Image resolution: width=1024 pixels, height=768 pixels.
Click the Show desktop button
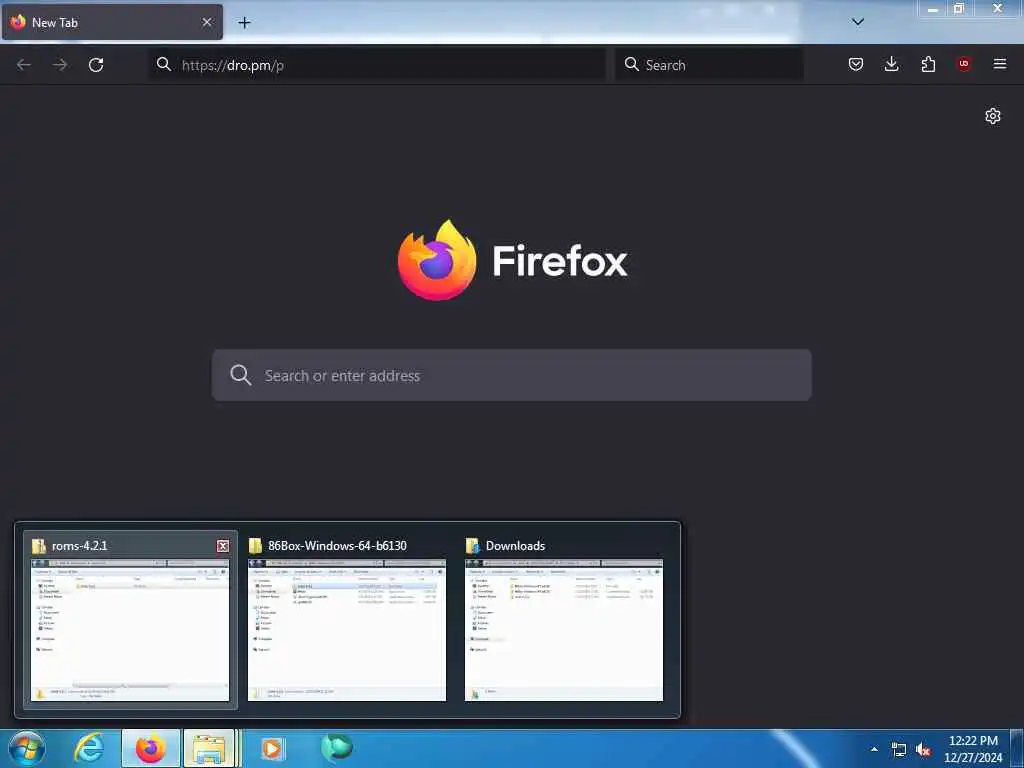pyautogui.click(x=1017, y=748)
